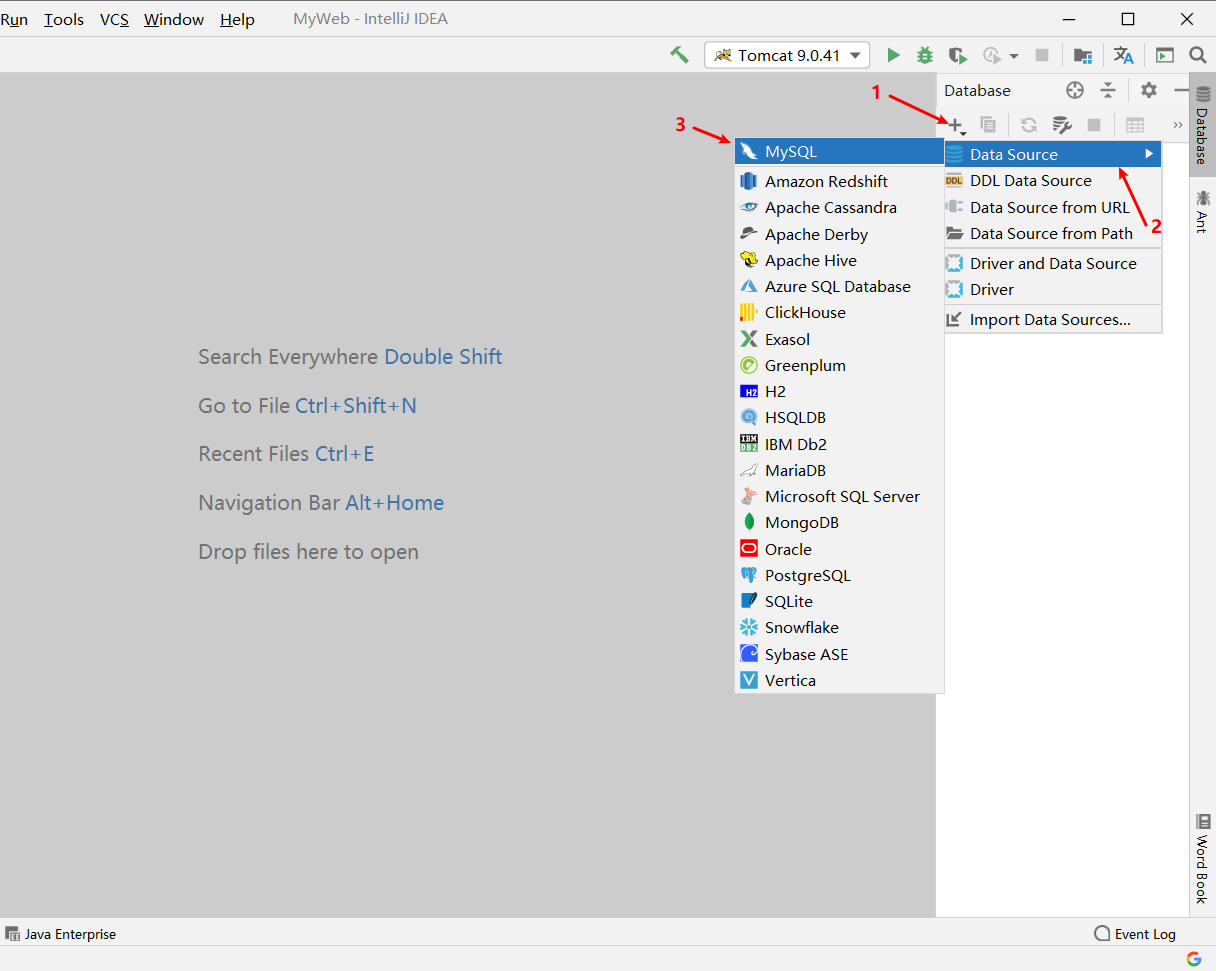This screenshot has height=971, width=1216.
Task: Choose Data Source from URL
Action: coord(1053,208)
